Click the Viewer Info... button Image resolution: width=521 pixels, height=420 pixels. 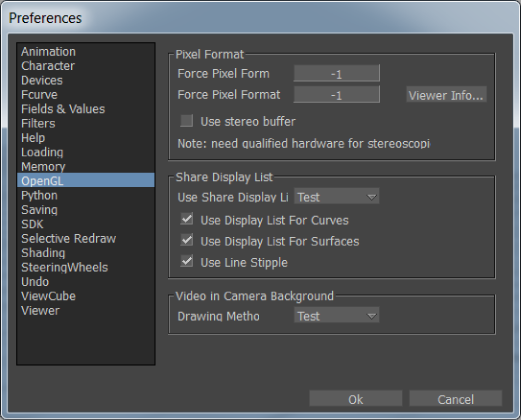point(446,95)
